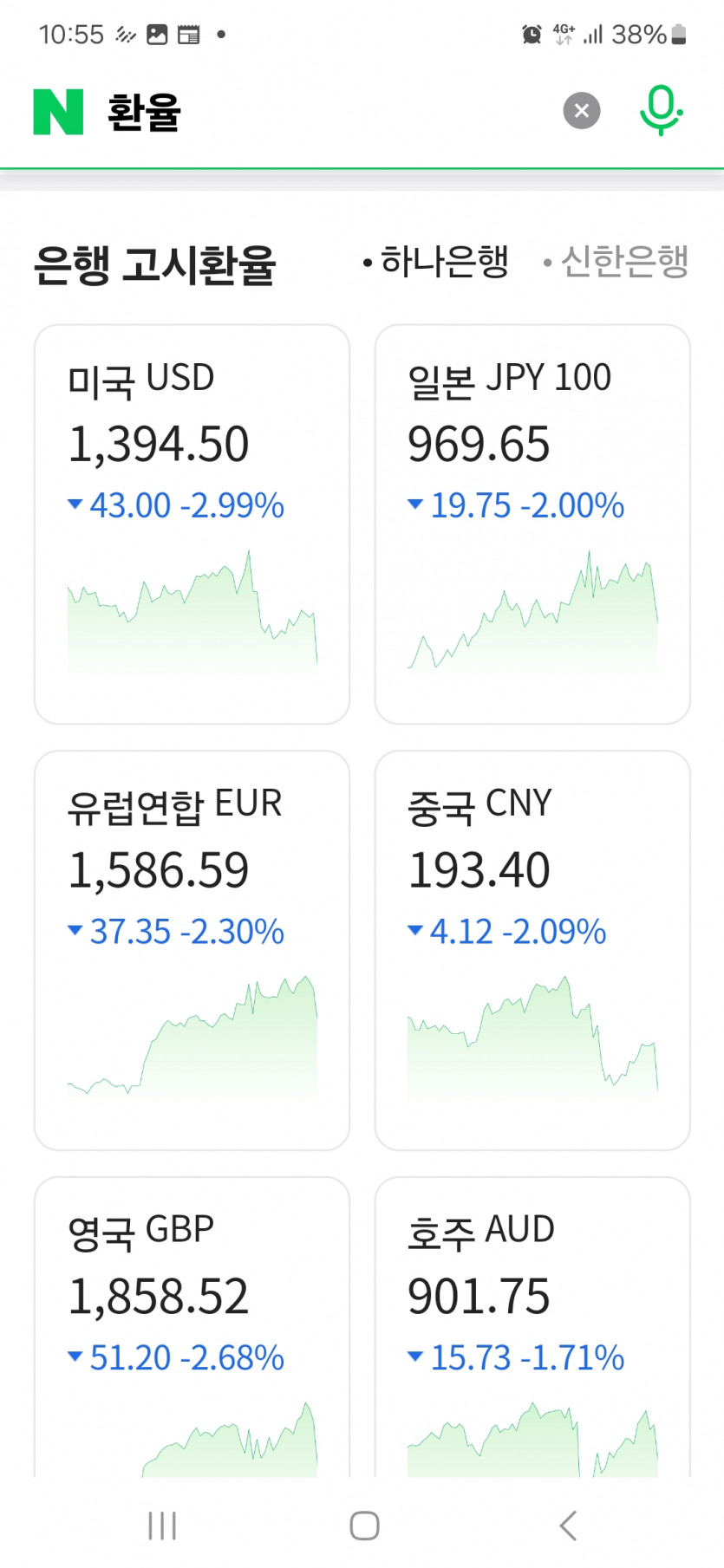
Task: Tap the USD trend chart thumbnail
Action: click(x=192, y=611)
